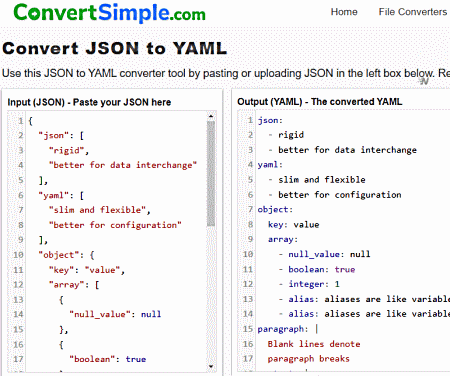Open the File Converters menu
Image resolution: width=450 pixels, height=376 pixels.
tap(413, 12)
